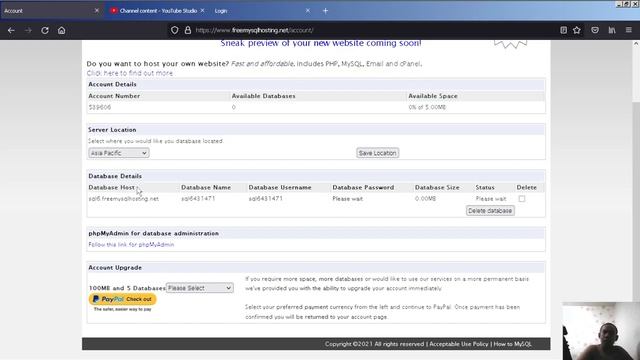
Task: Tick the Delete checkbox for sql6431471
Action: [522, 199]
